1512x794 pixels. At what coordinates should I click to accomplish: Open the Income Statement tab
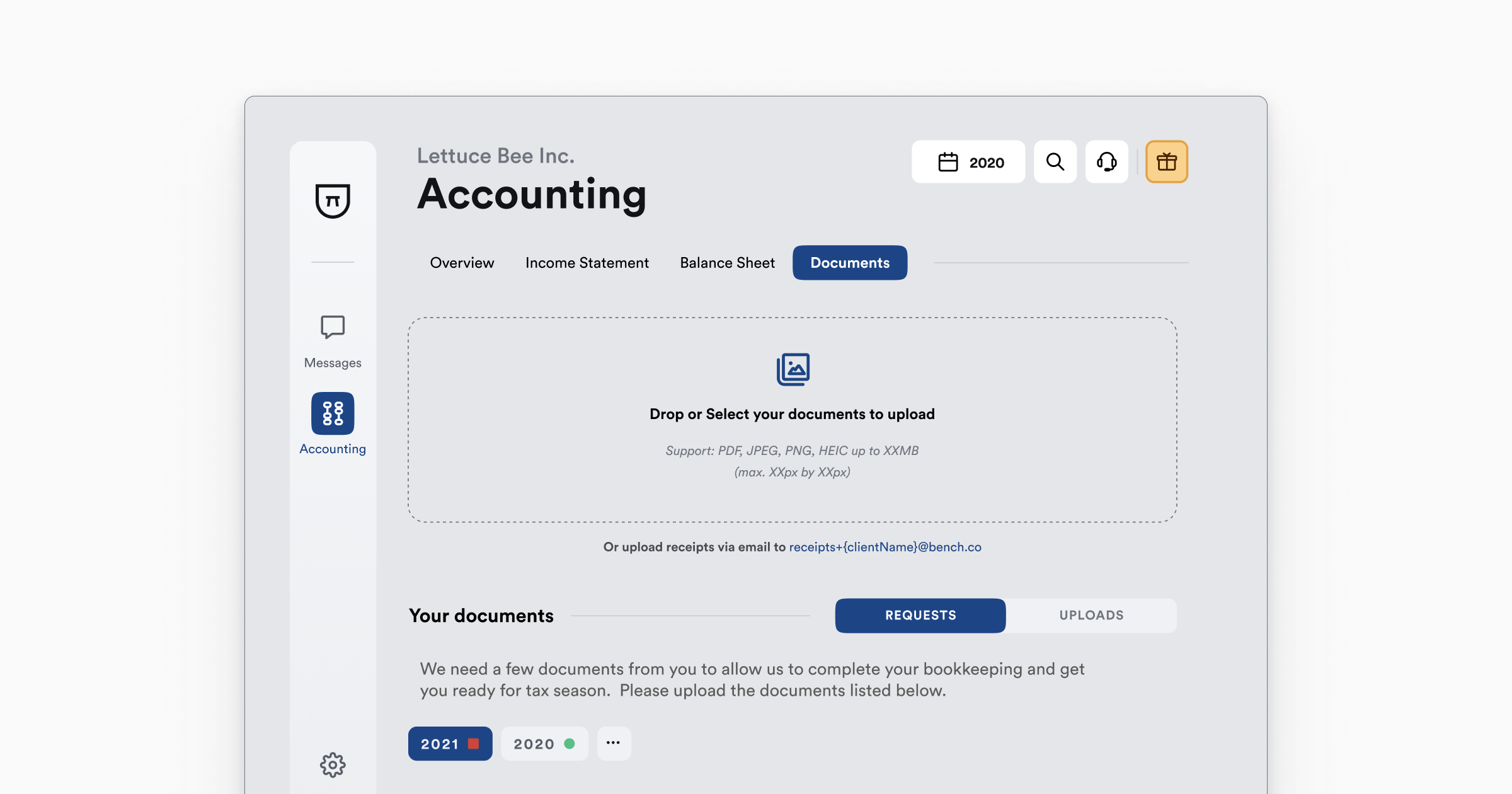[x=587, y=263]
